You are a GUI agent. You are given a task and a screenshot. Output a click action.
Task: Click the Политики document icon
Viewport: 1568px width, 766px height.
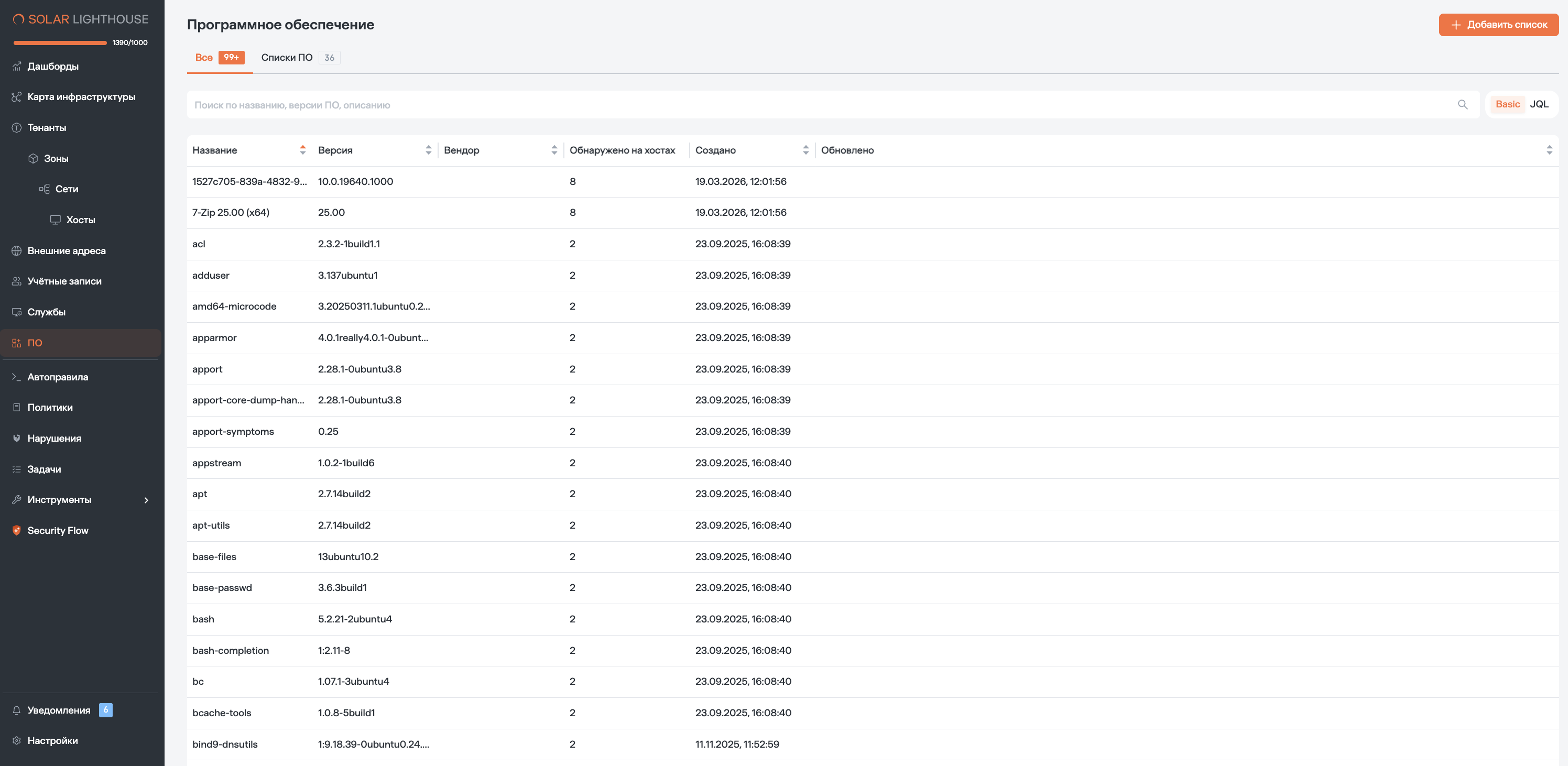click(16, 408)
